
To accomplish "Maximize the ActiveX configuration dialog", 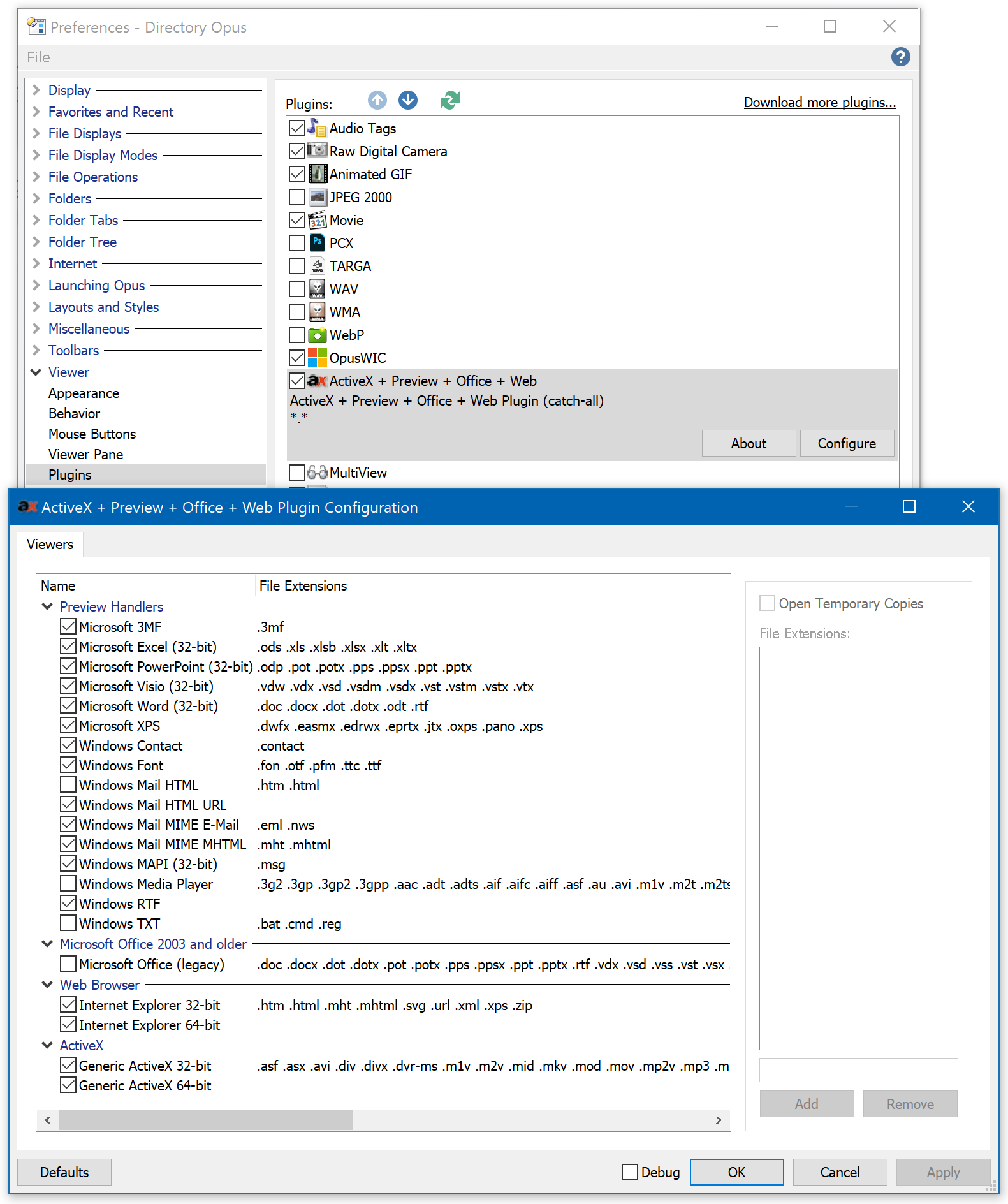I will coord(909,507).
